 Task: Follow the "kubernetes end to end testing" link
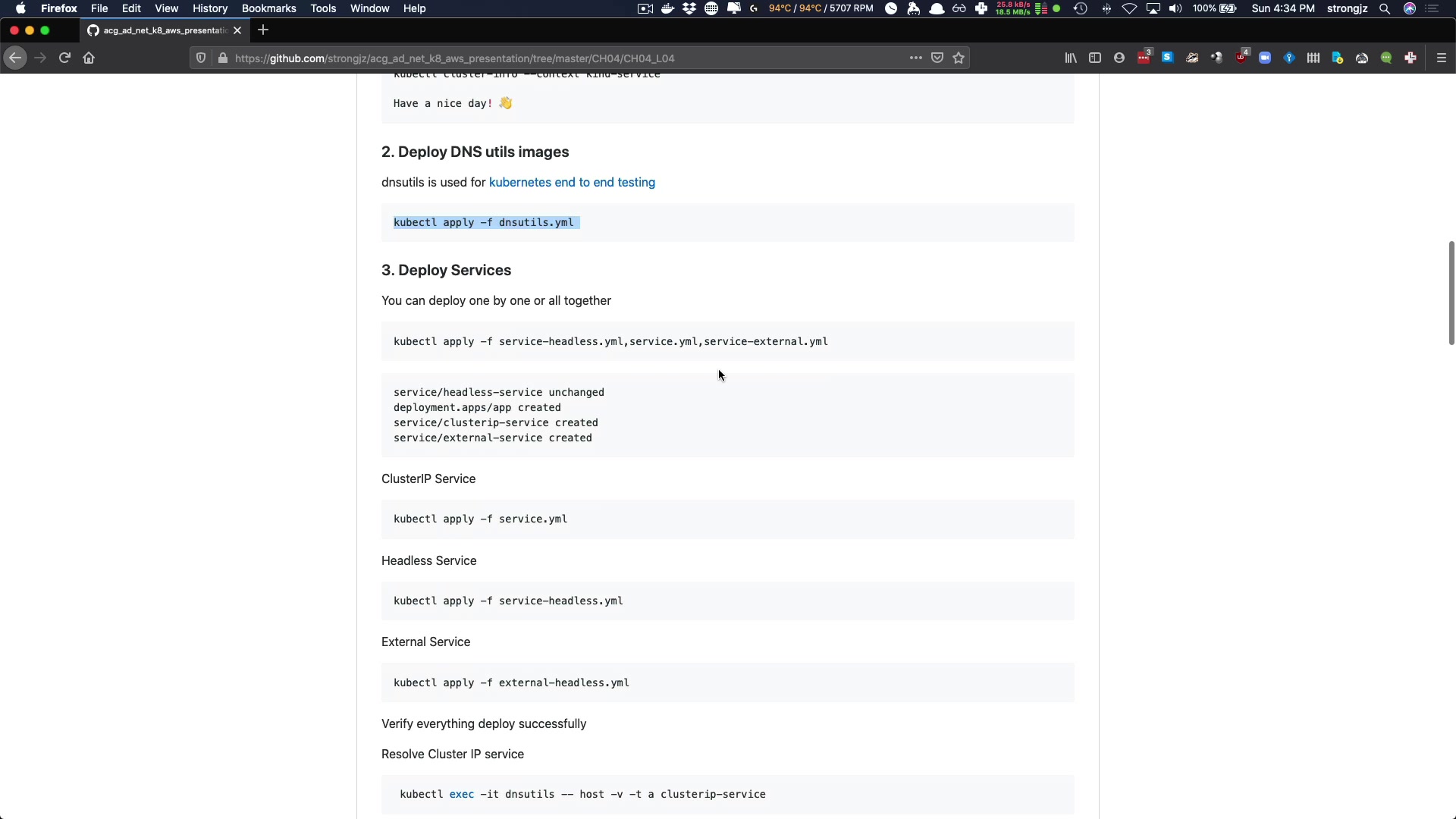572,183
